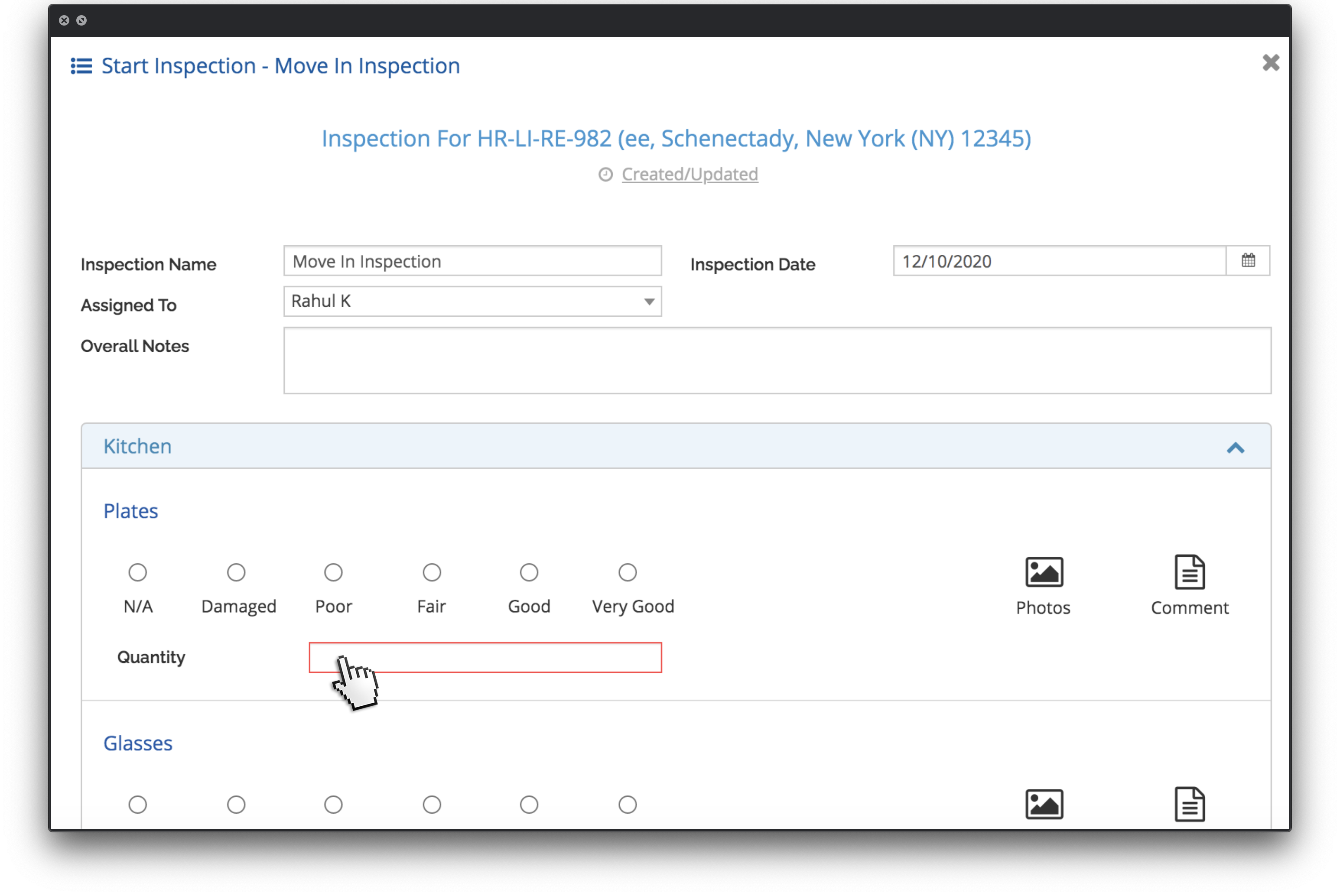Click the Kitchen section header
This screenshot has width=1340, height=896.
click(138, 446)
